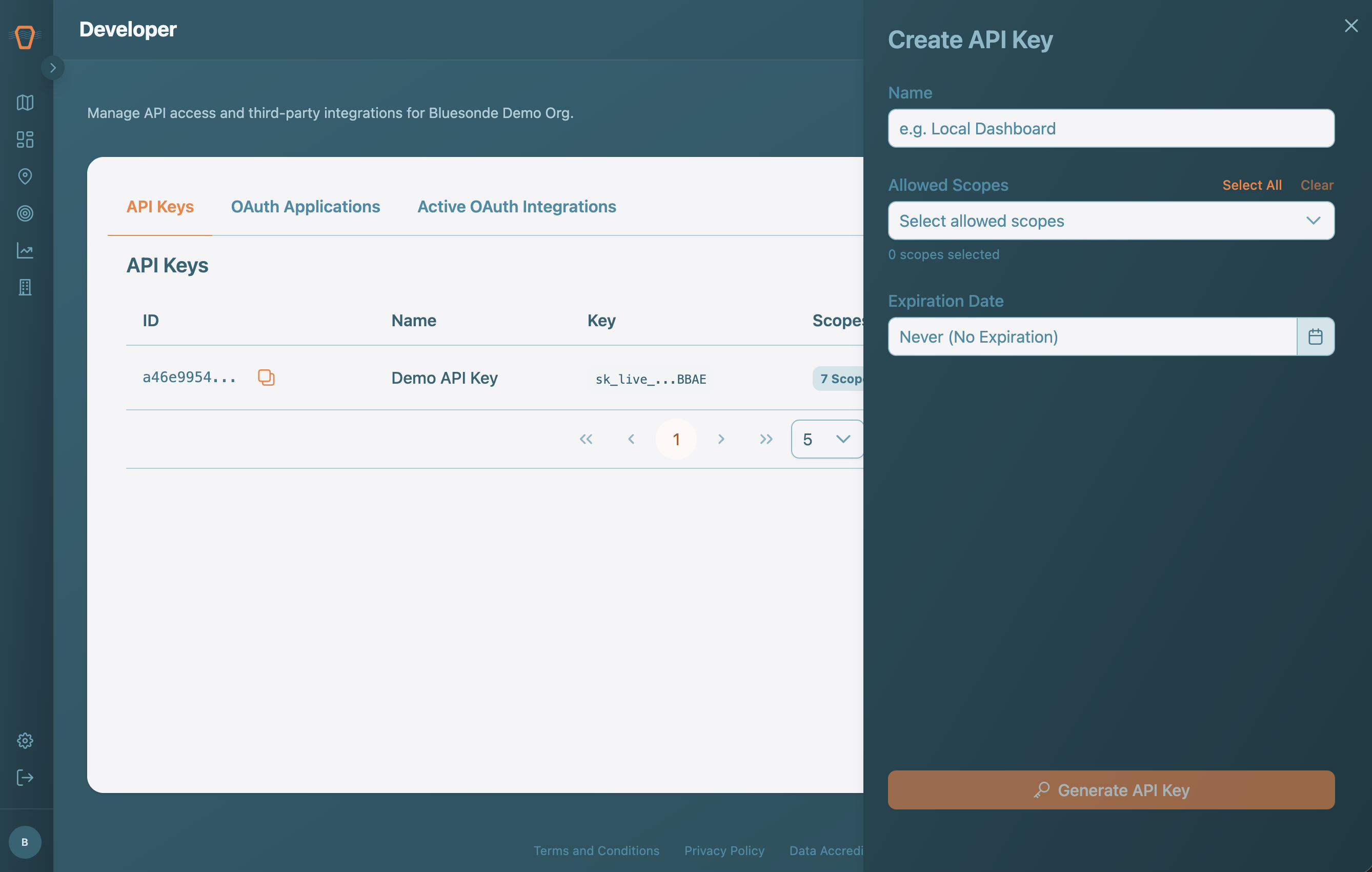
Task: Open the expiration date calendar picker
Action: (1316, 336)
